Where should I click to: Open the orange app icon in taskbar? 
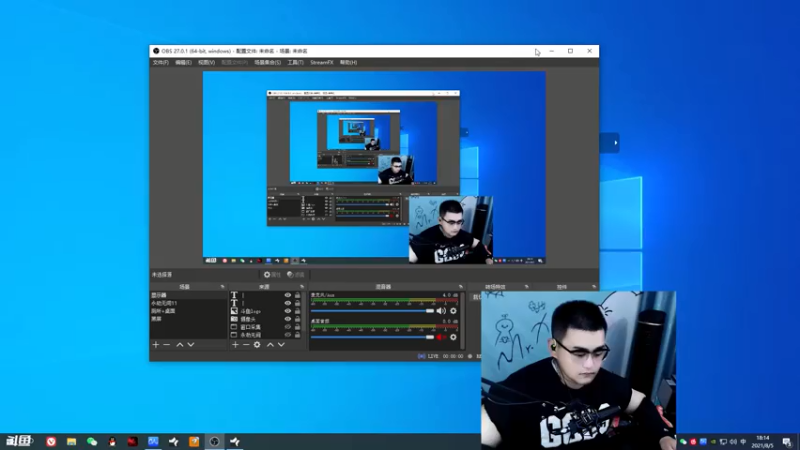(x=194, y=442)
